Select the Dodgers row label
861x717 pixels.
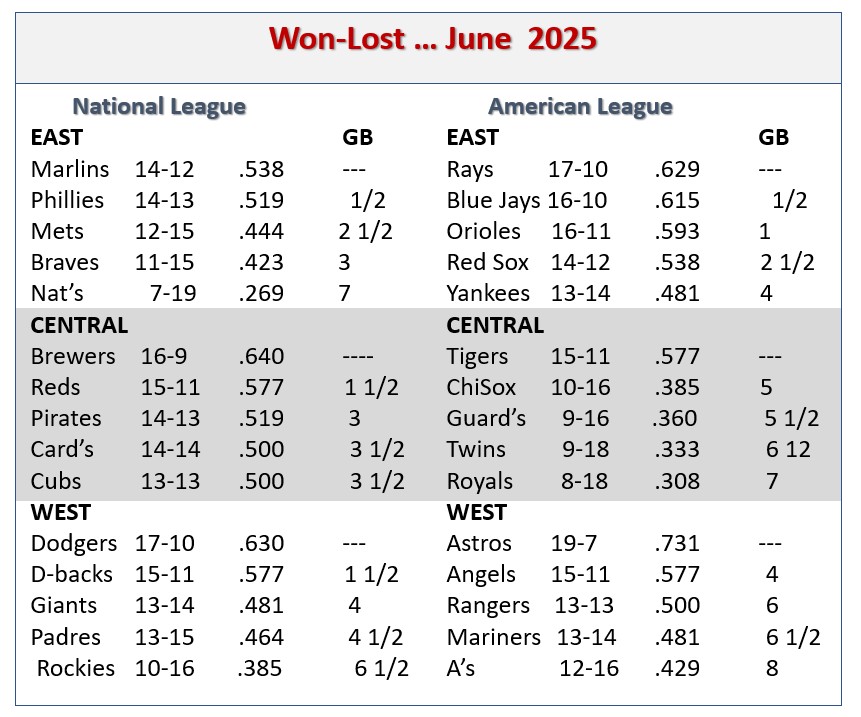tap(74, 544)
